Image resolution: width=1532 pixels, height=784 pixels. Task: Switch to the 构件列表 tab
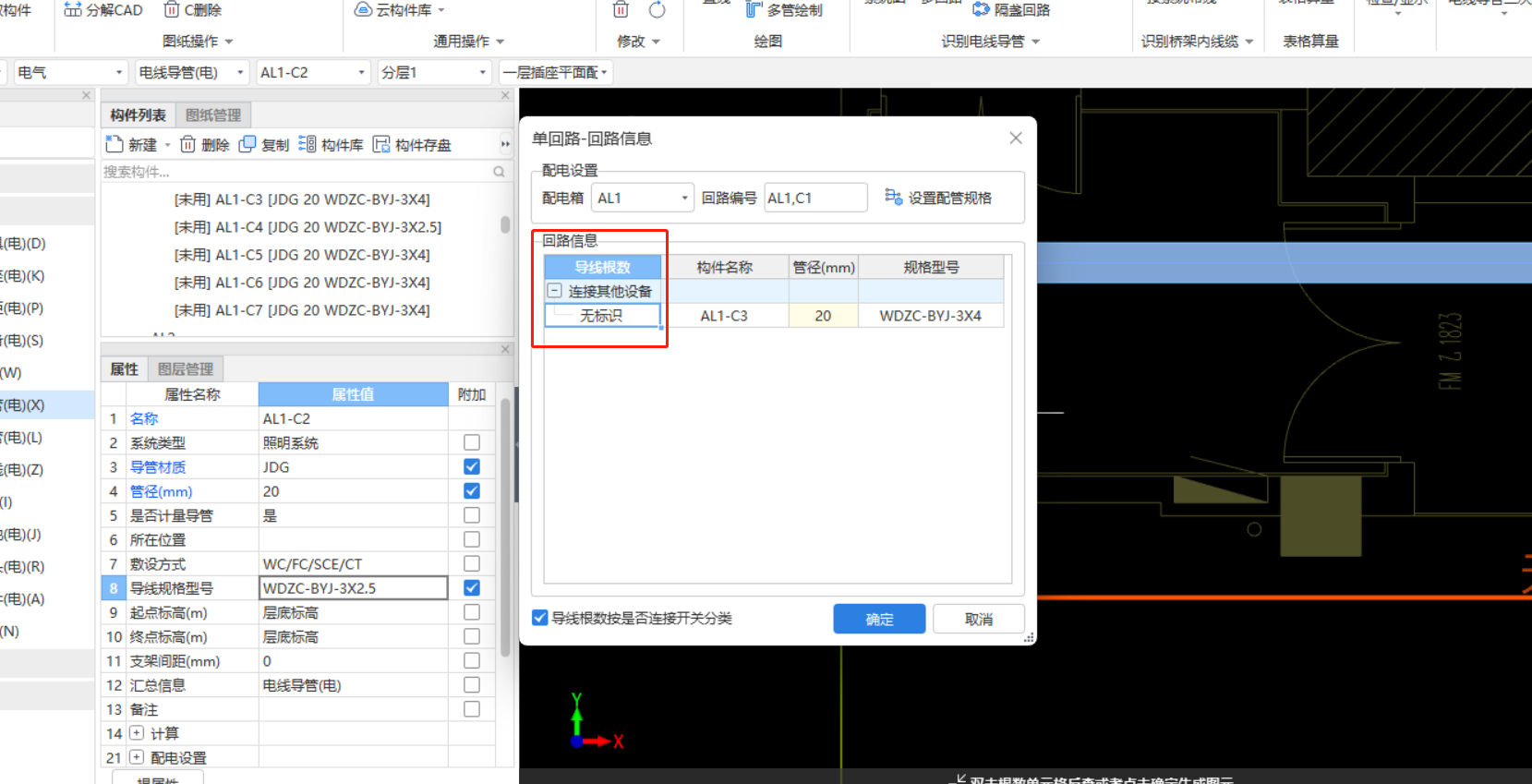click(138, 115)
